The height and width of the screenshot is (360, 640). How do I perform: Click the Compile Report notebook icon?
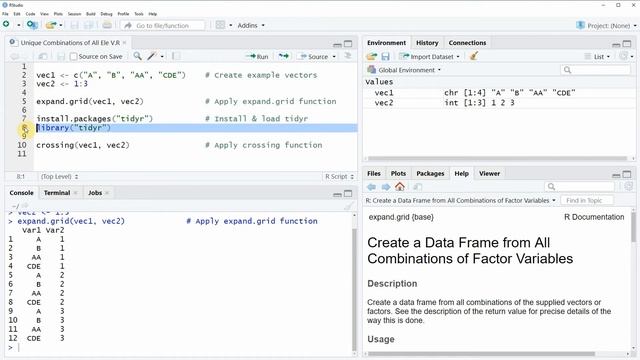tap(176, 56)
